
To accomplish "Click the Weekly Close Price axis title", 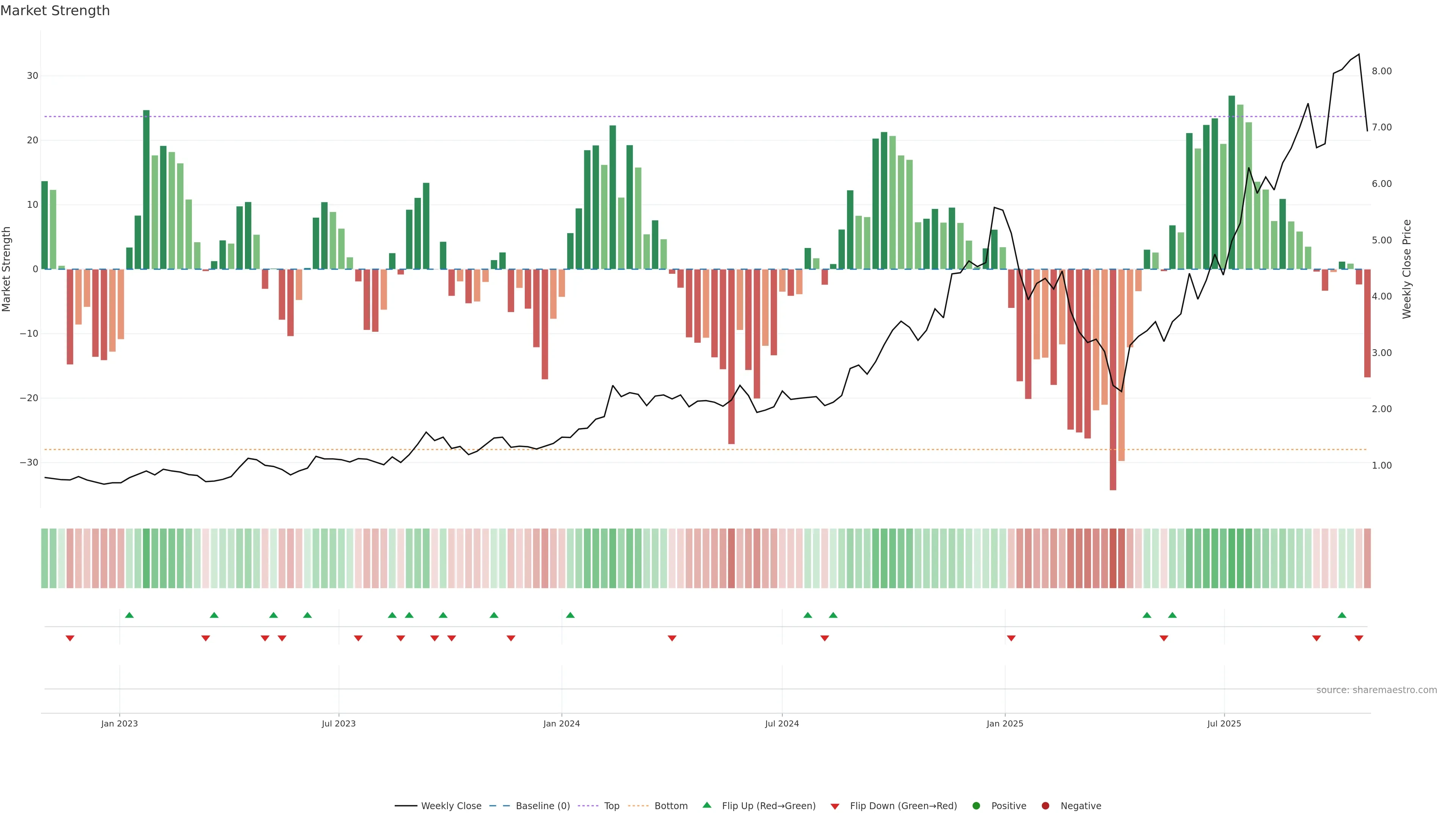I will pyautogui.click(x=1407, y=269).
